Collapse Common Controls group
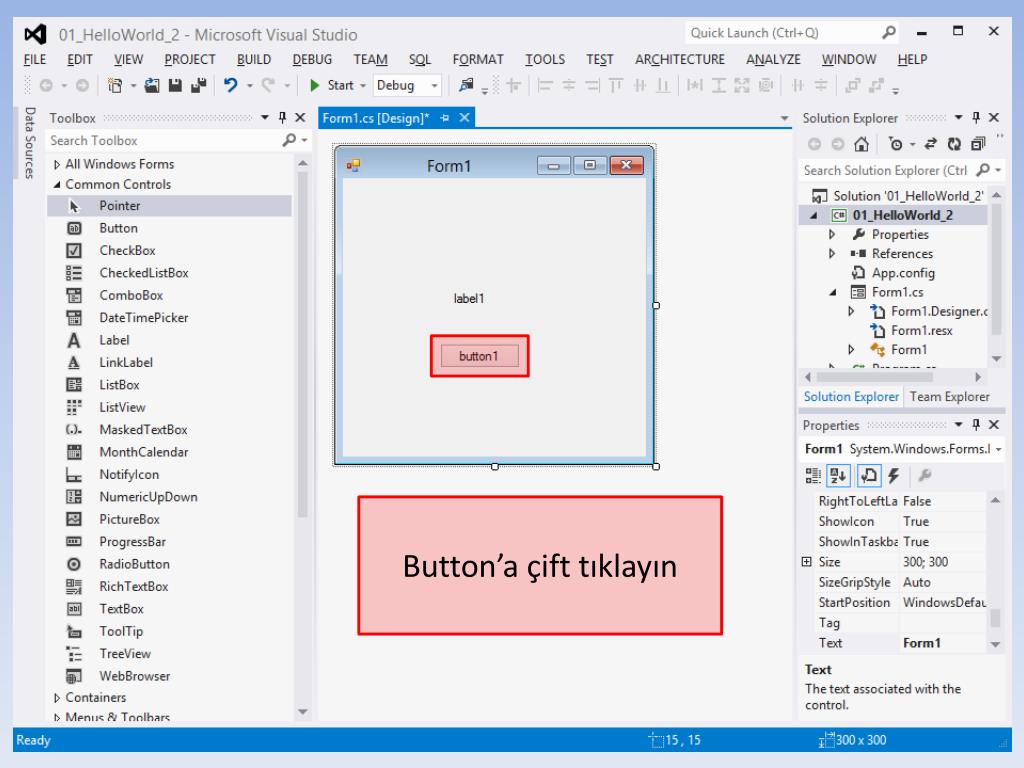The image size is (1024, 768). pos(57,185)
